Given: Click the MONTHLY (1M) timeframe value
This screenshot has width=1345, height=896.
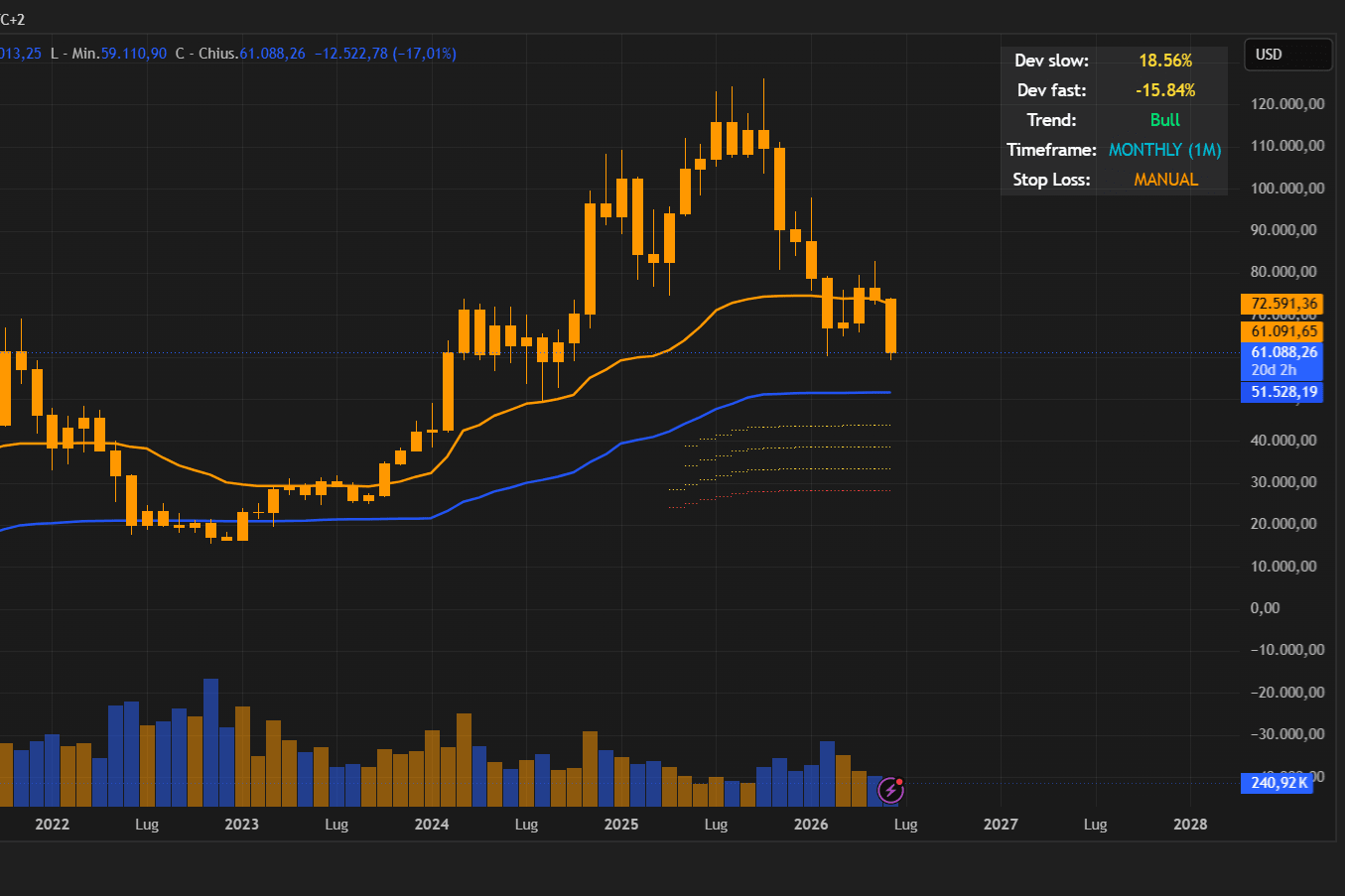Looking at the screenshot, I should (1165, 150).
